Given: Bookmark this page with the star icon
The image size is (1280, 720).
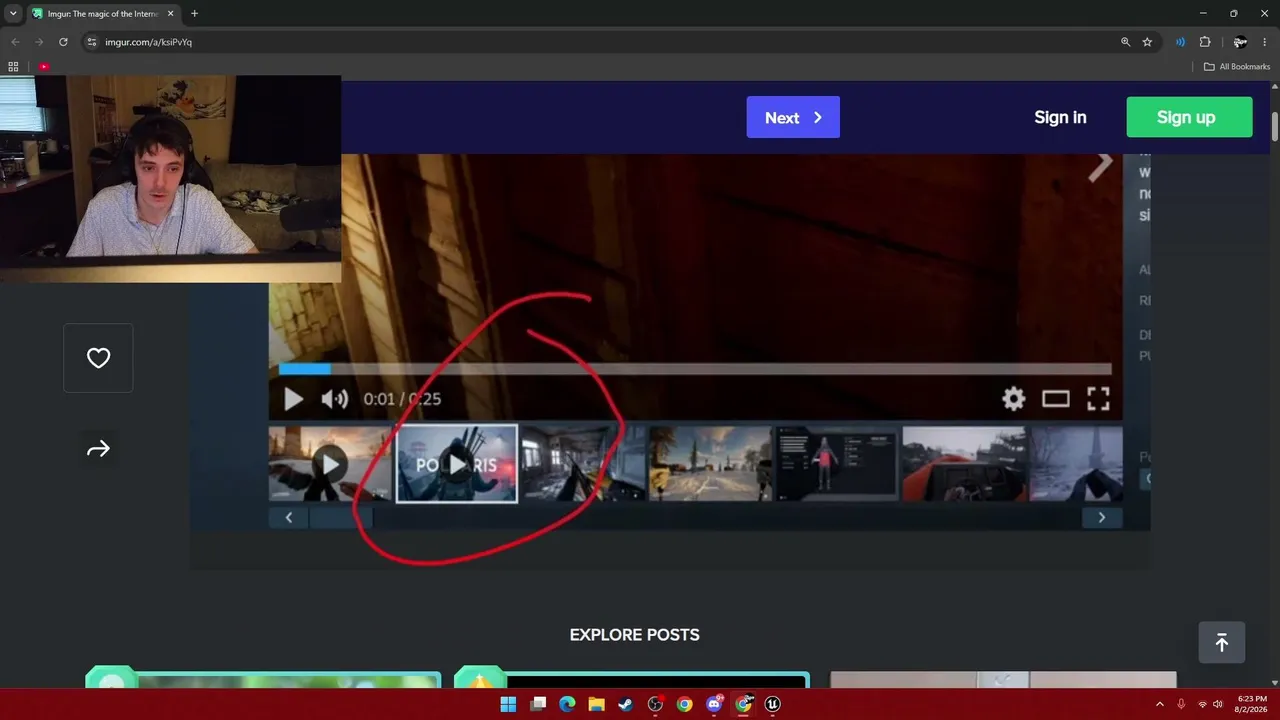Looking at the screenshot, I should click(x=1147, y=42).
